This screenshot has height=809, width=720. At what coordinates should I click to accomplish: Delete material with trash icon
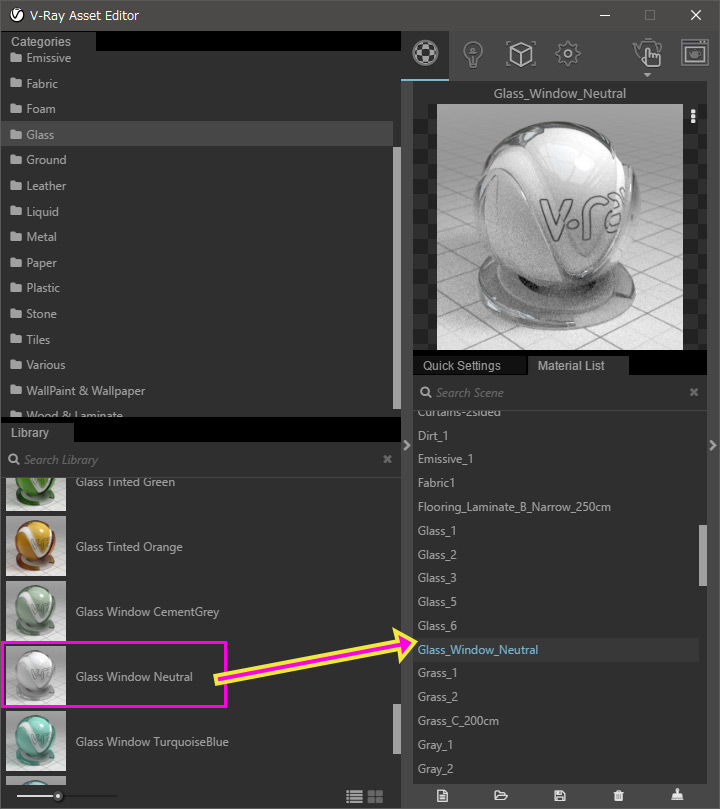pyautogui.click(x=618, y=796)
